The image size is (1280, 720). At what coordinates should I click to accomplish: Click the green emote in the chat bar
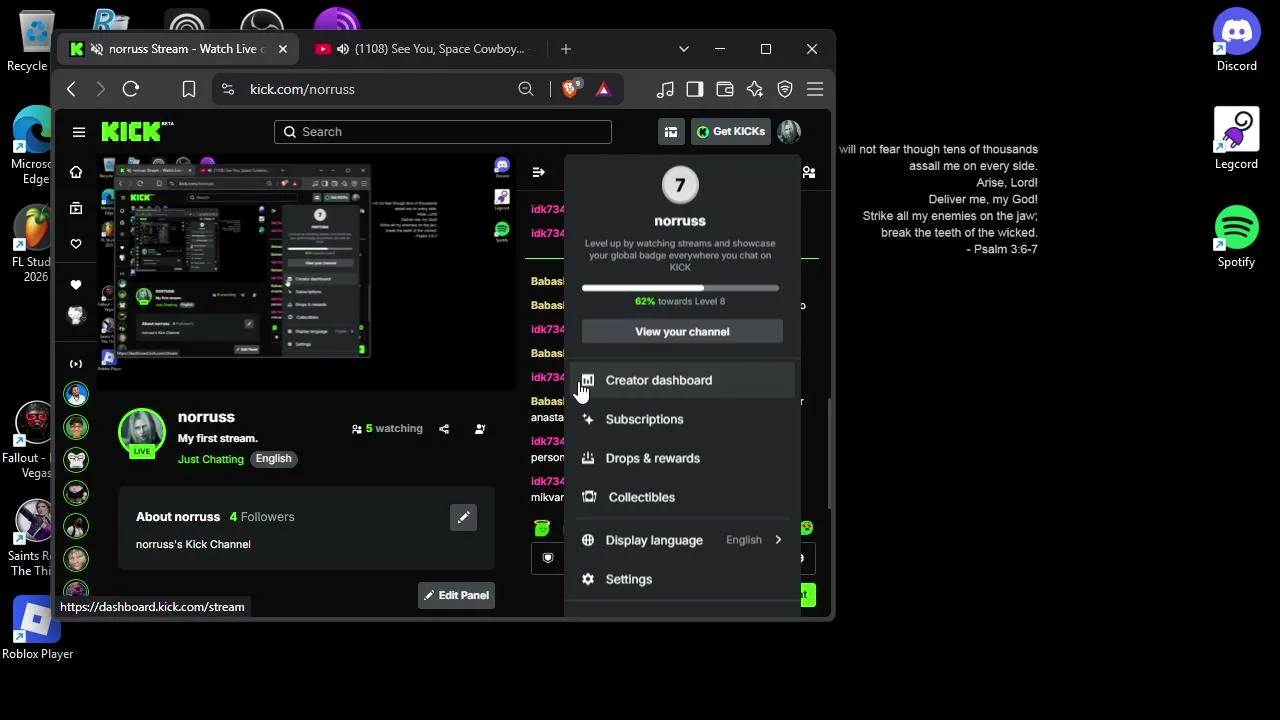[542, 528]
